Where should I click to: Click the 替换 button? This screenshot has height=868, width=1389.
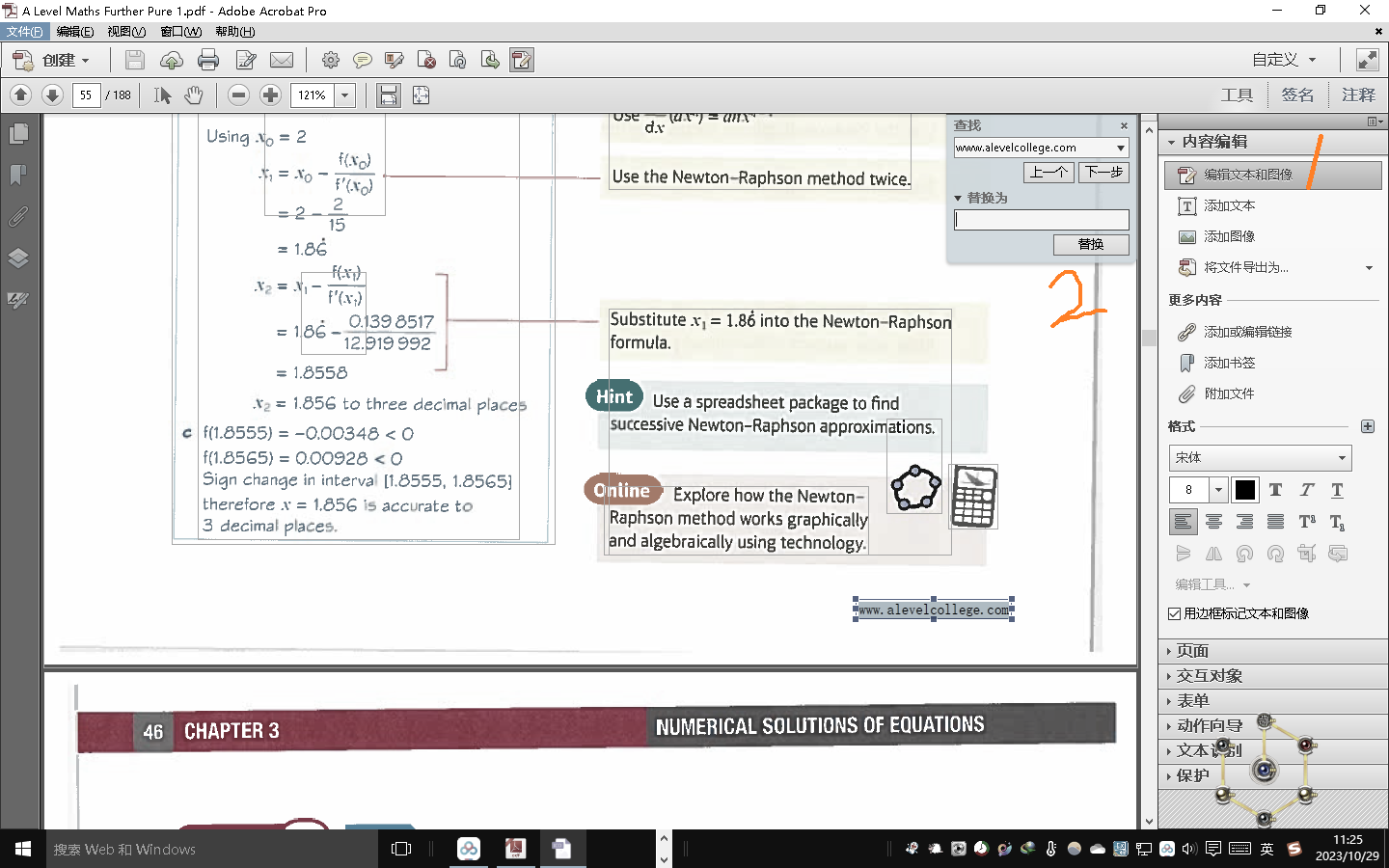click(1091, 244)
